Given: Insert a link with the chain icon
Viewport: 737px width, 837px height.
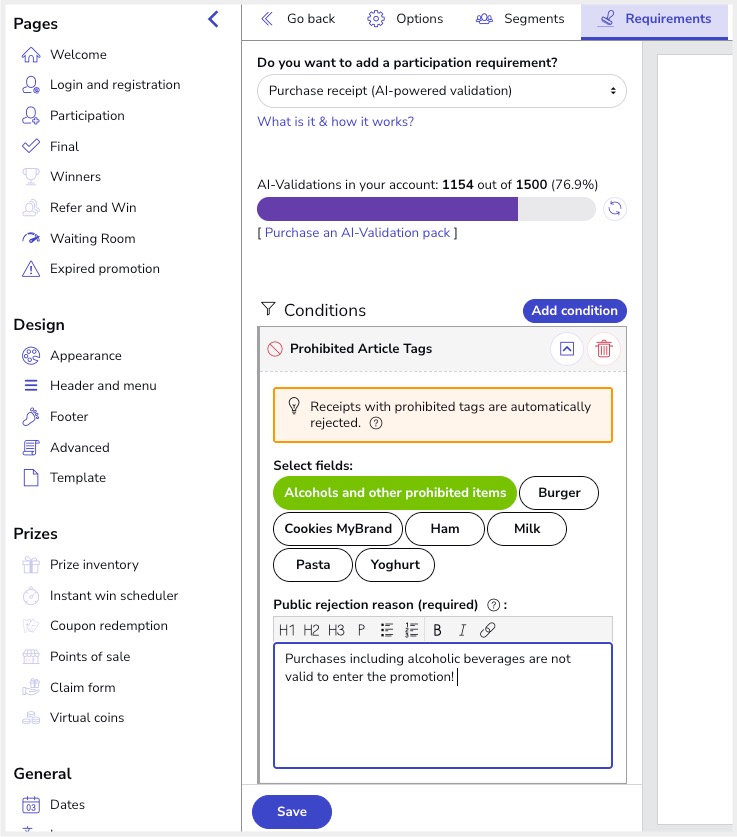Looking at the screenshot, I should [x=487, y=630].
